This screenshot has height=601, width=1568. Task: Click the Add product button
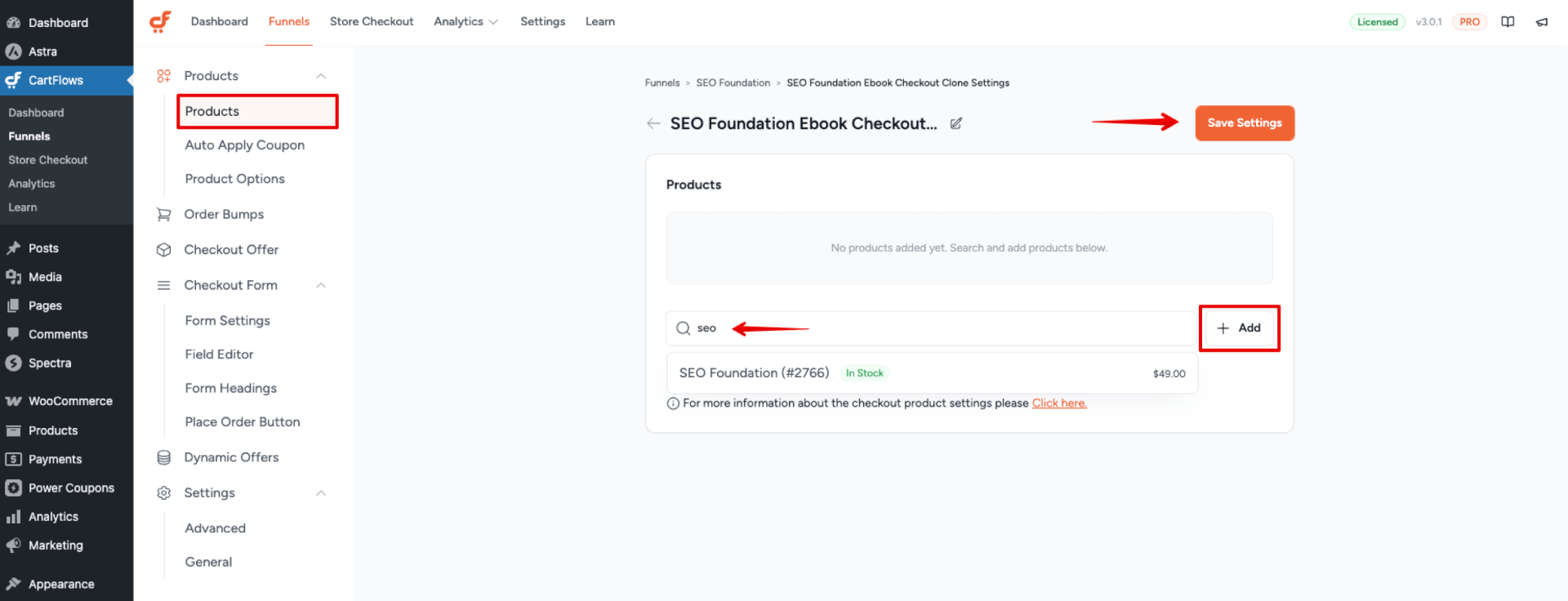[x=1239, y=328]
